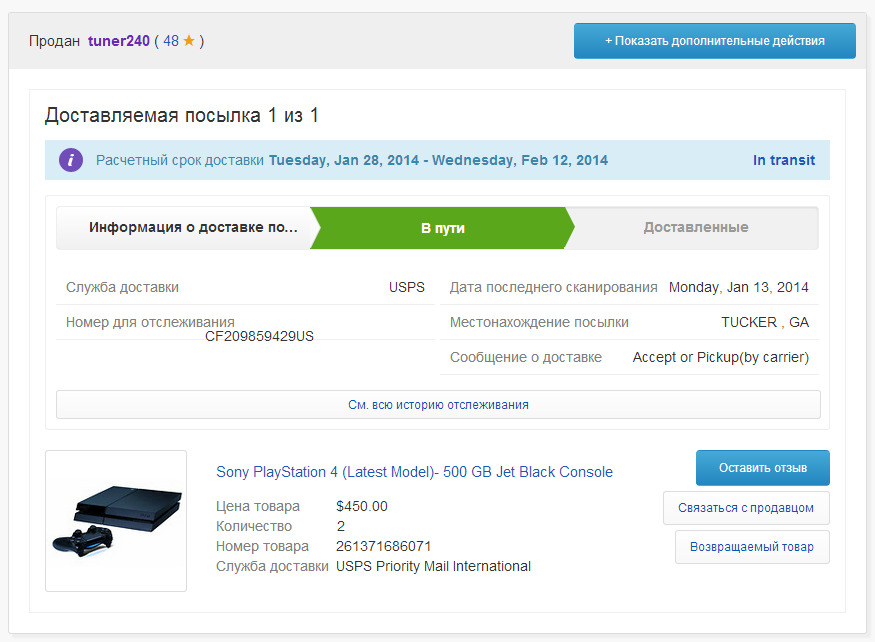This screenshot has width=875, height=642.
Task: Click the "In transit" status label
Action: click(783, 160)
